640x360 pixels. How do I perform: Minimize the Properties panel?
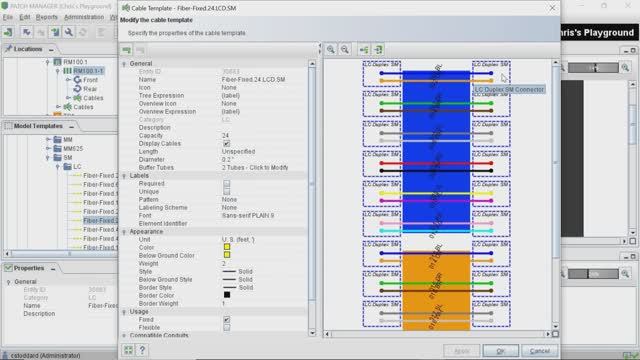coord(53,269)
